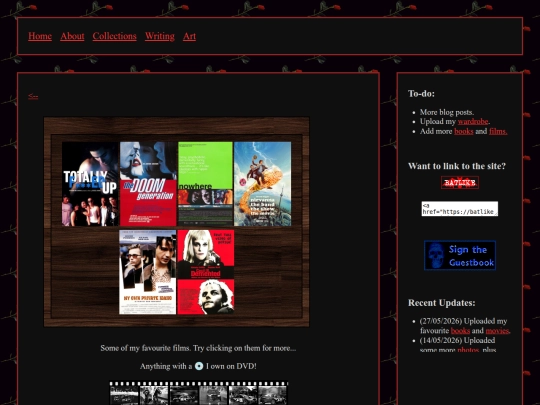Click the back arrow link
The width and height of the screenshot is (540, 405).
(x=33, y=96)
